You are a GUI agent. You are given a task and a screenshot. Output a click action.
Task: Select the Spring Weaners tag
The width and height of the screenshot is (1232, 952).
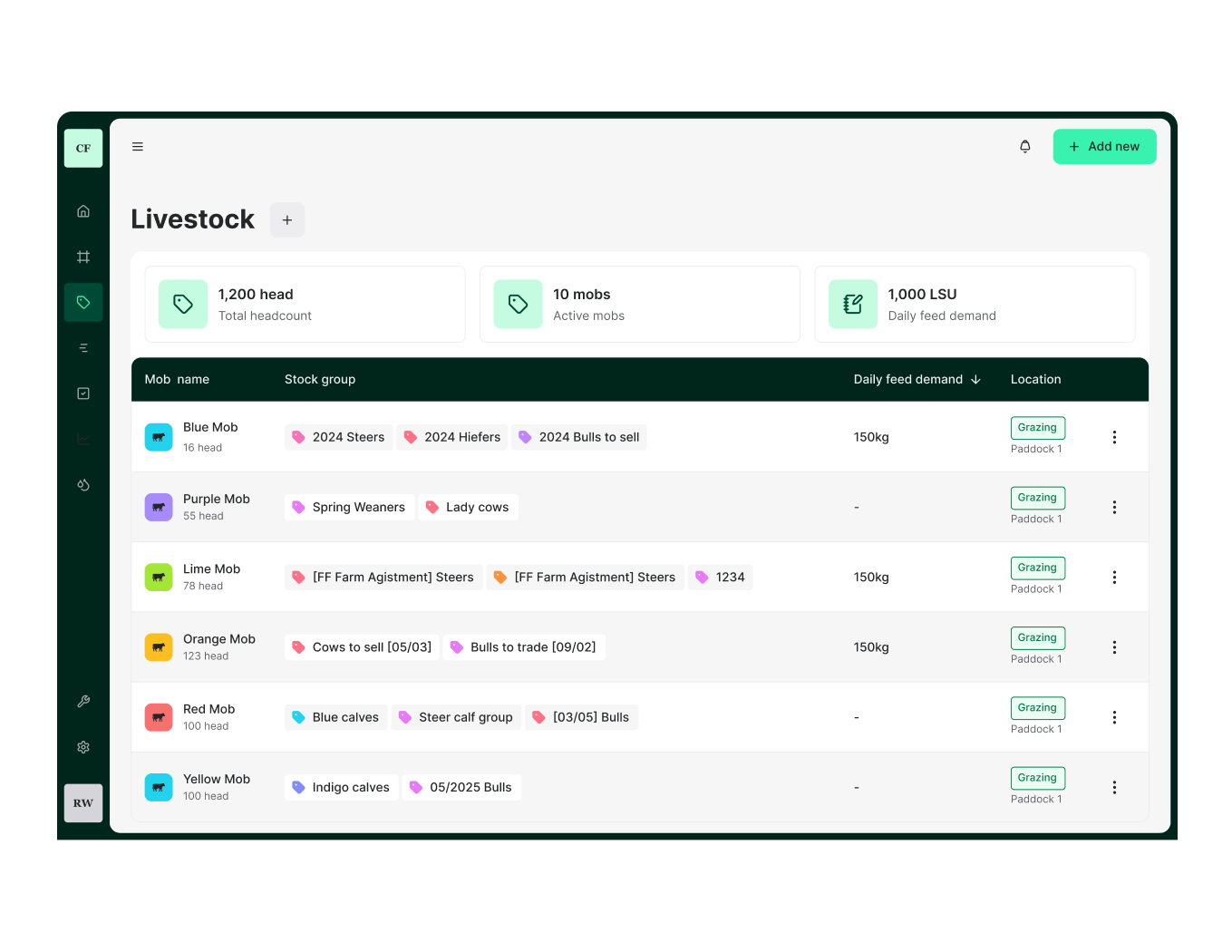pos(349,507)
